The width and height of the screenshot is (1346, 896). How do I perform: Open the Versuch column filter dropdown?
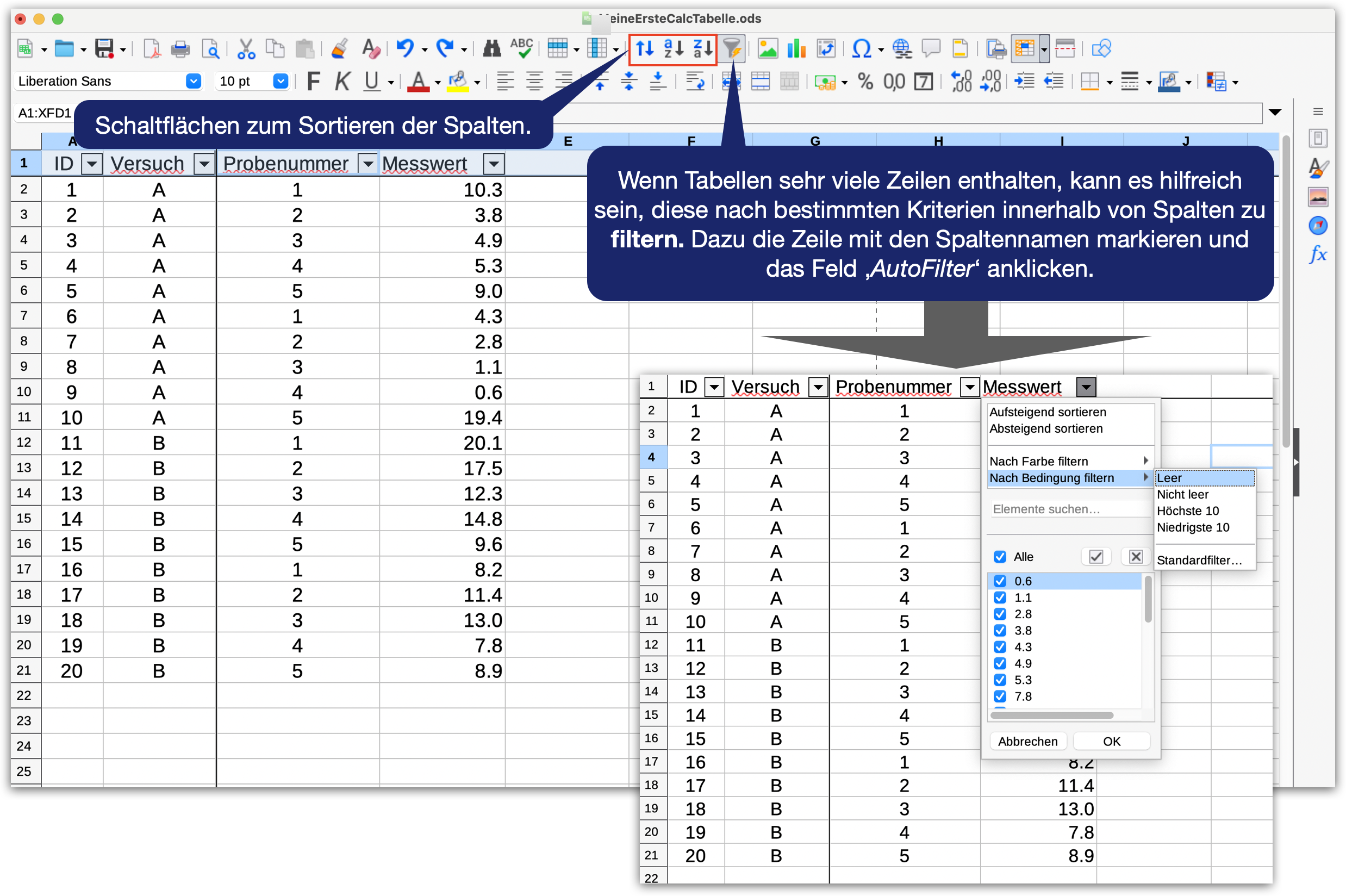[203, 165]
